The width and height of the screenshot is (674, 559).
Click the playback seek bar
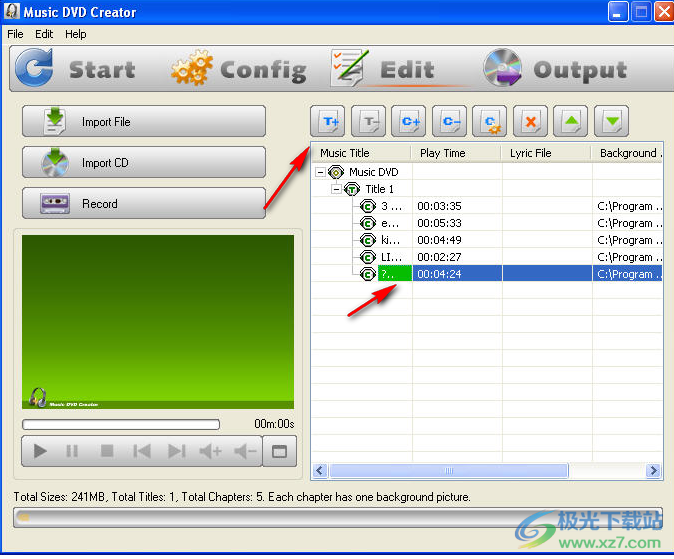[121, 424]
